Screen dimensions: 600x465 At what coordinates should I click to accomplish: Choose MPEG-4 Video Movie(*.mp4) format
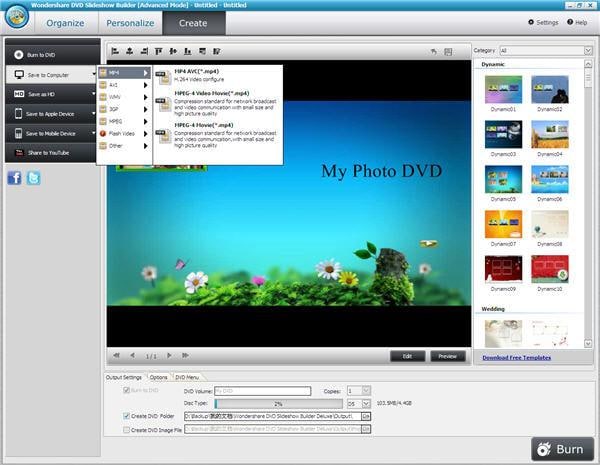coord(217,103)
